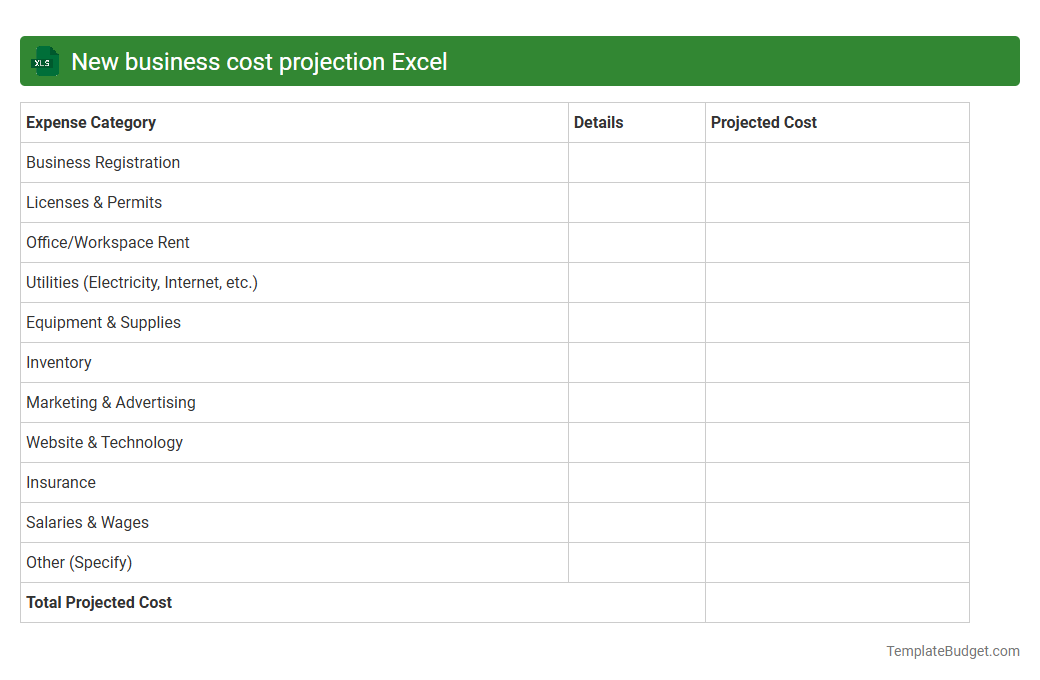Select the Licenses & Permits category cell
The width and height of the screenshot is (1040, 680).
93,202
